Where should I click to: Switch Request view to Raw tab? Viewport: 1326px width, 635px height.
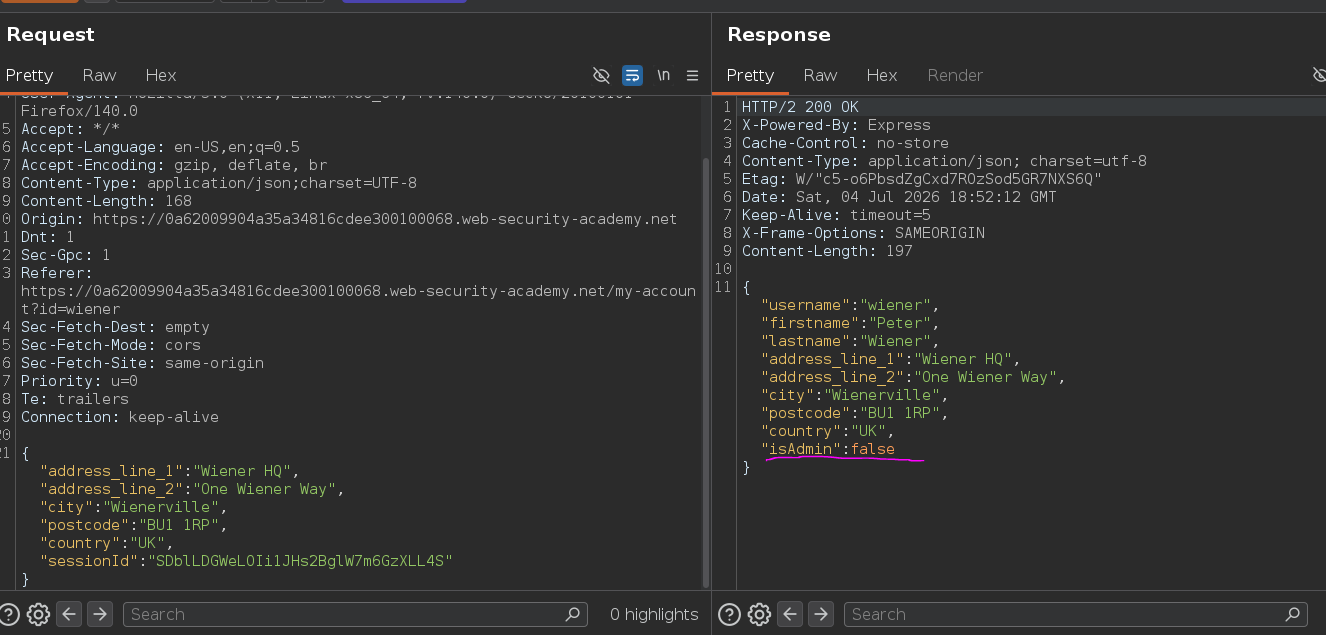coord(99,75)
